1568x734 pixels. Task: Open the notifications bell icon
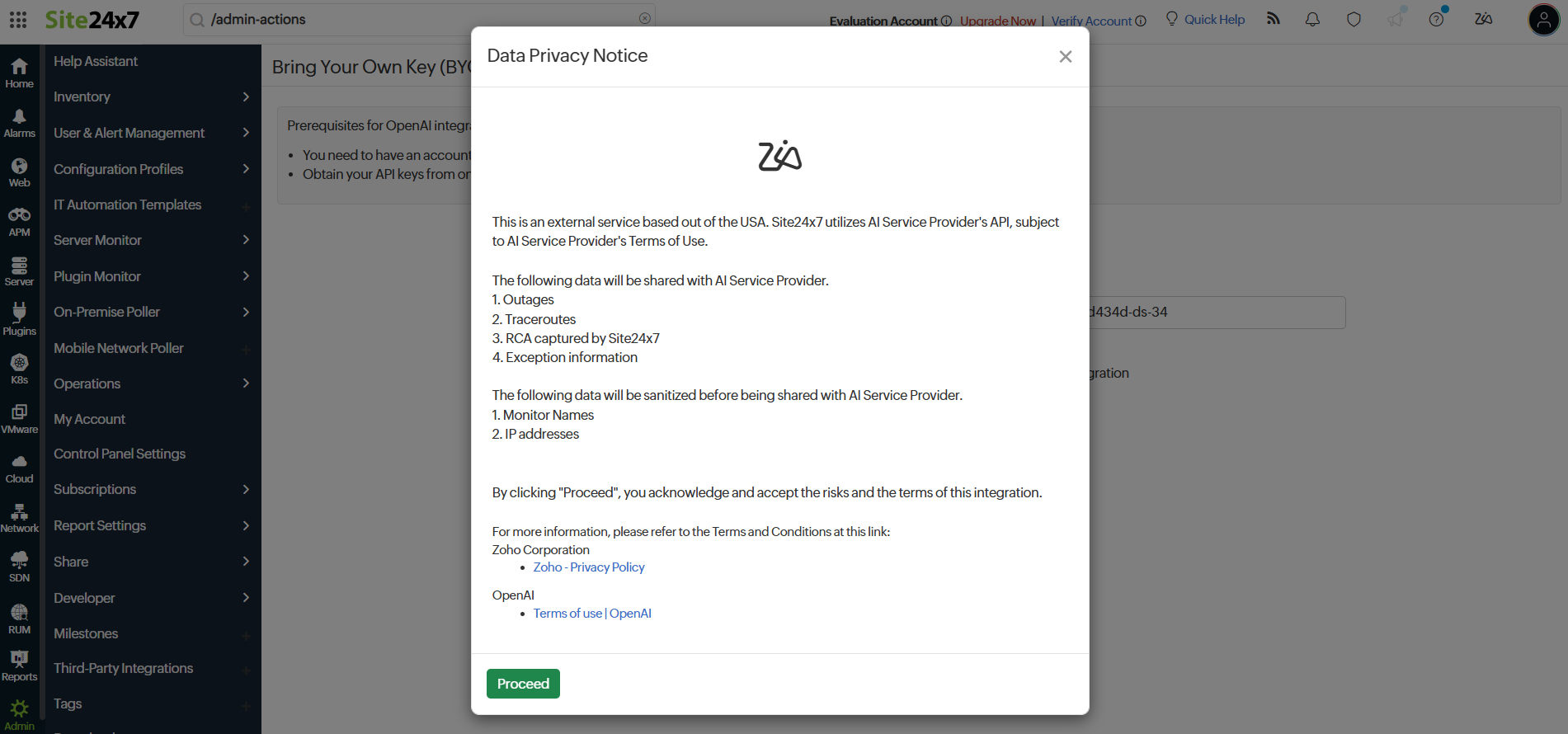tap(1312, 19)
